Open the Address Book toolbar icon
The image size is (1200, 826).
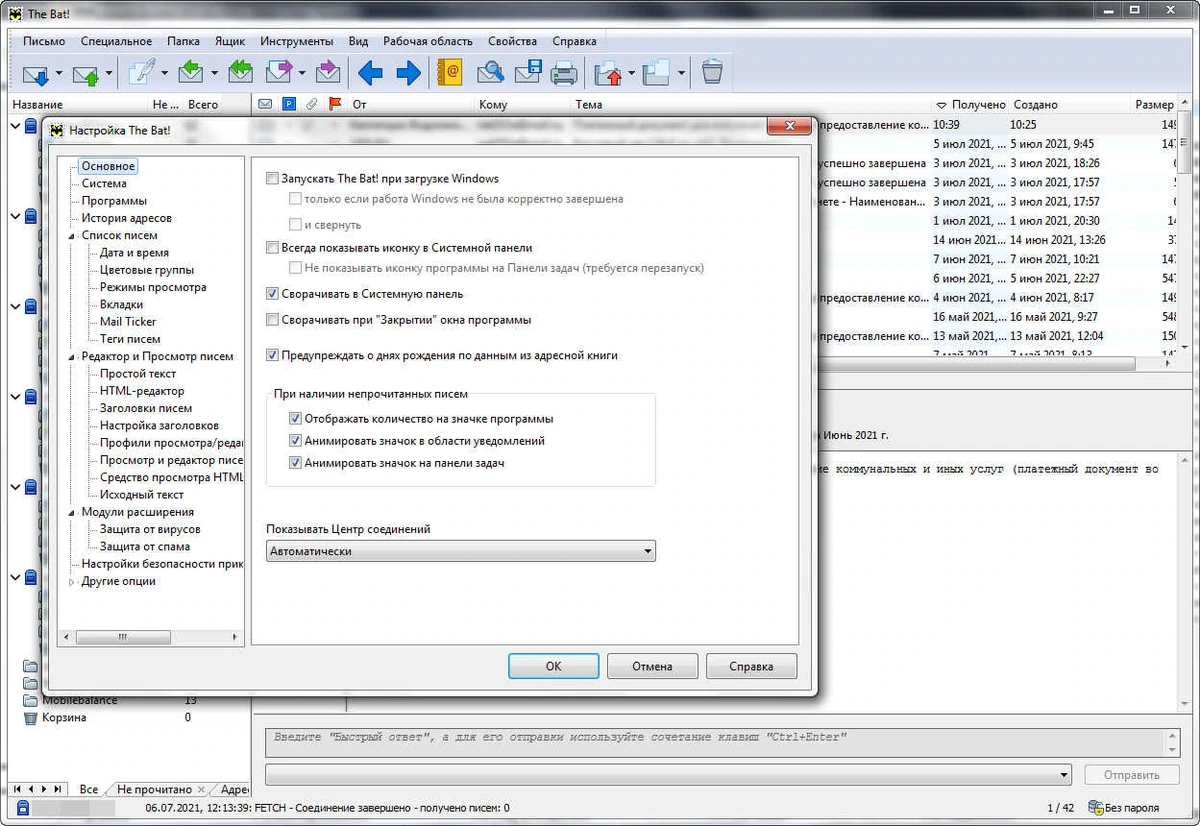point(450,72)
